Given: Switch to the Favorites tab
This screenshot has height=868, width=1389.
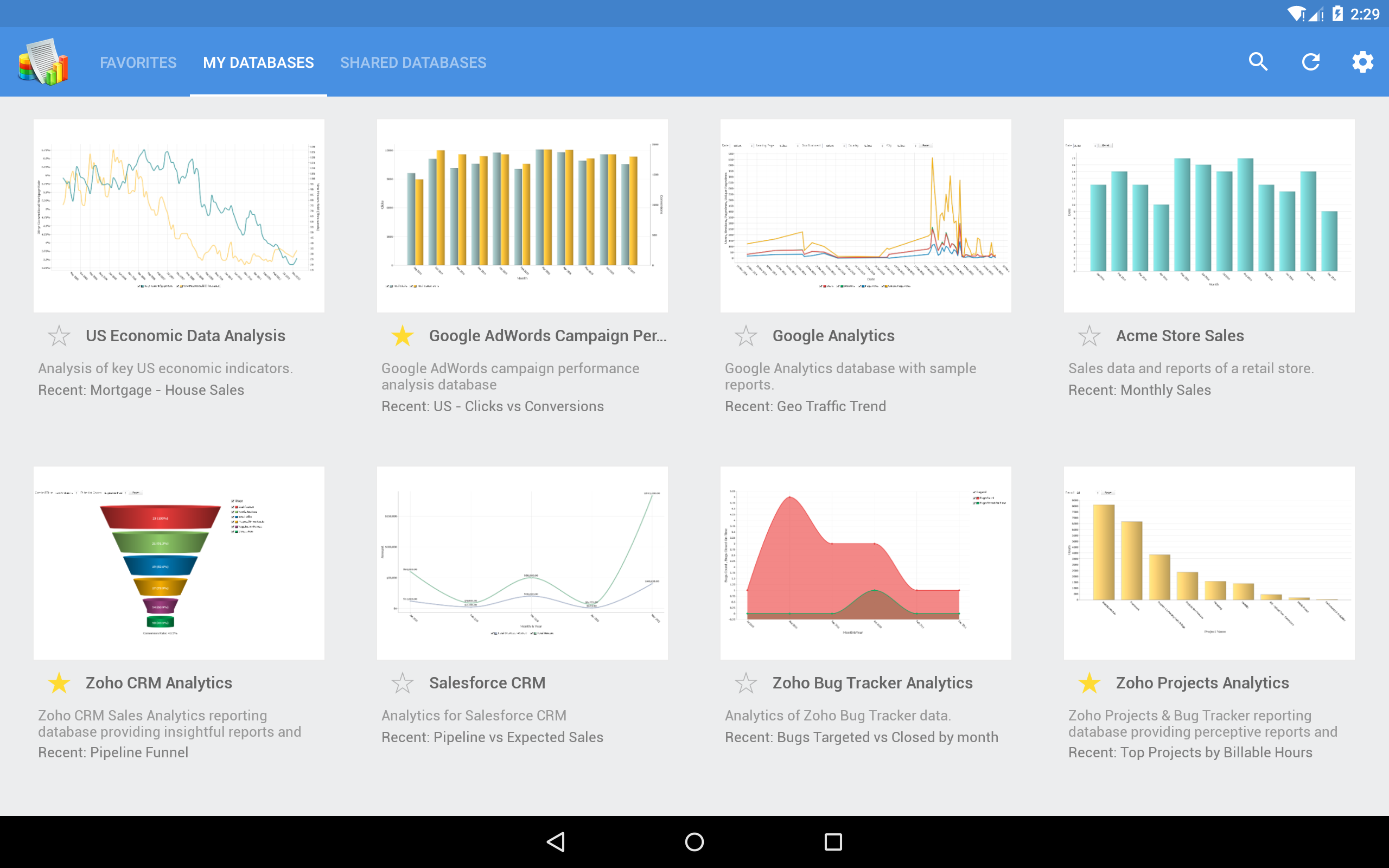Looking at the screenshot, I should click(x=138, y=61).
